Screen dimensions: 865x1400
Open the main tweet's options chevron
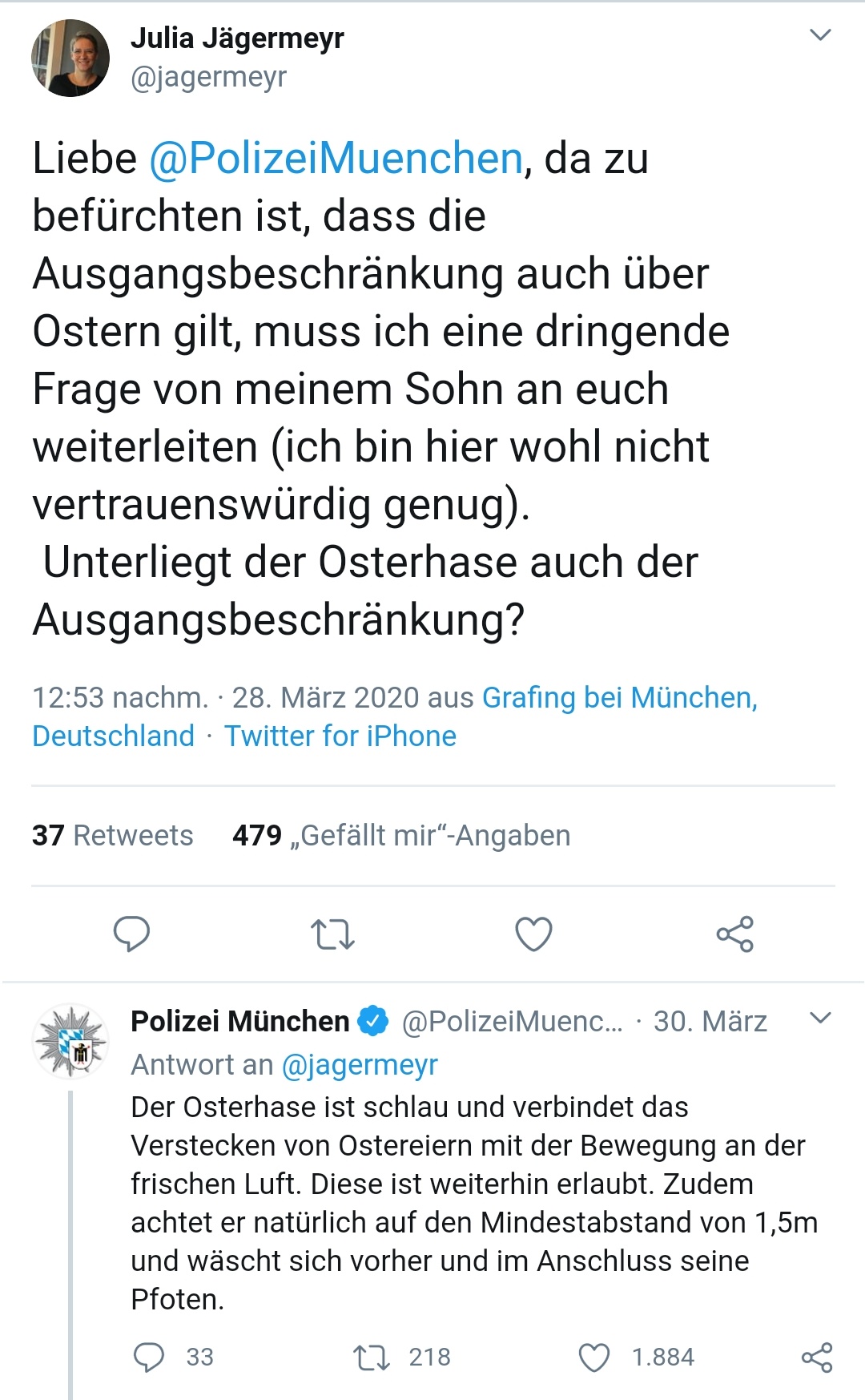(821, 35)
